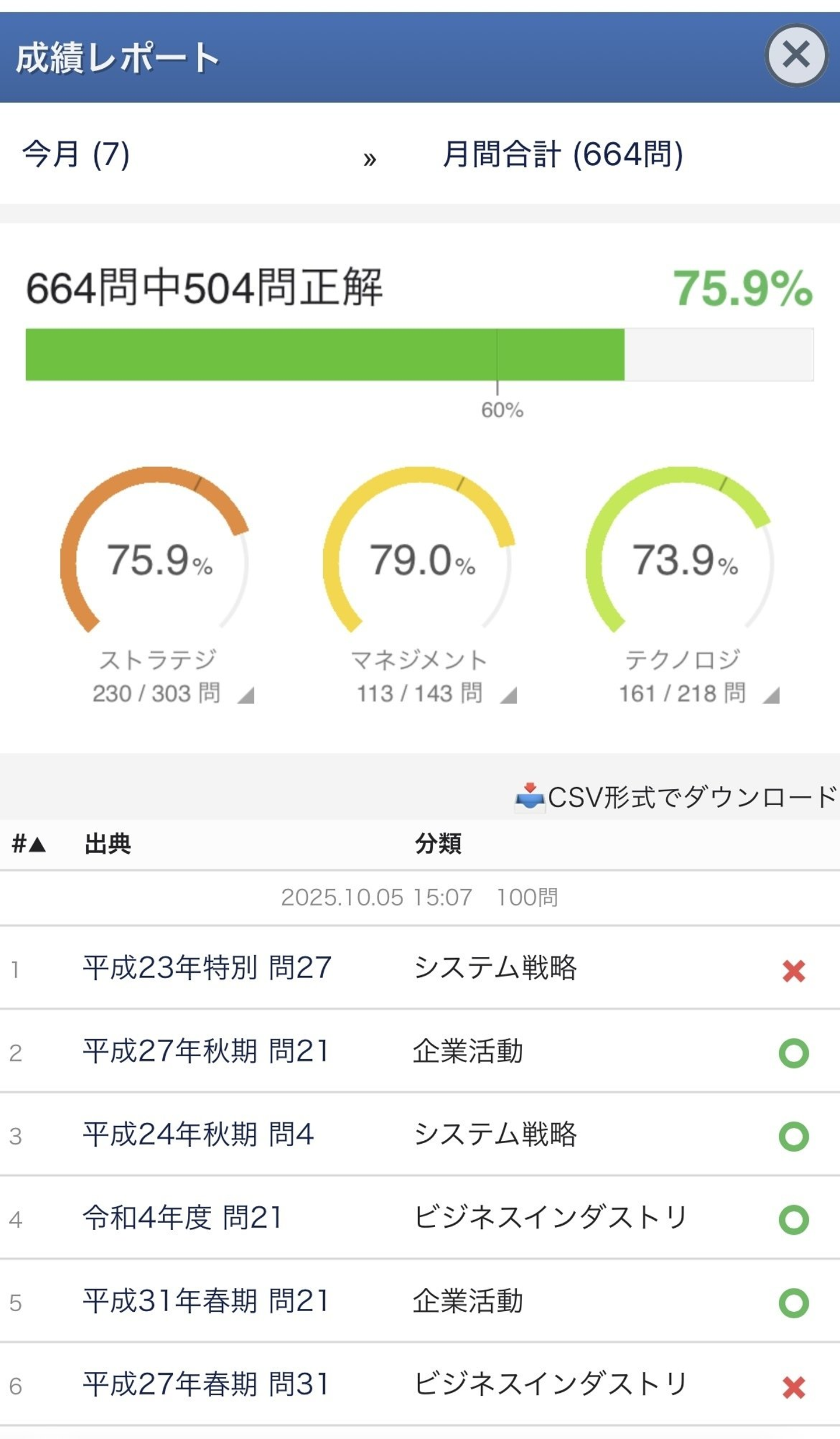Click green circle for 平成24年秋期 問4
840x1439 pixels.
pos(793,1136)
